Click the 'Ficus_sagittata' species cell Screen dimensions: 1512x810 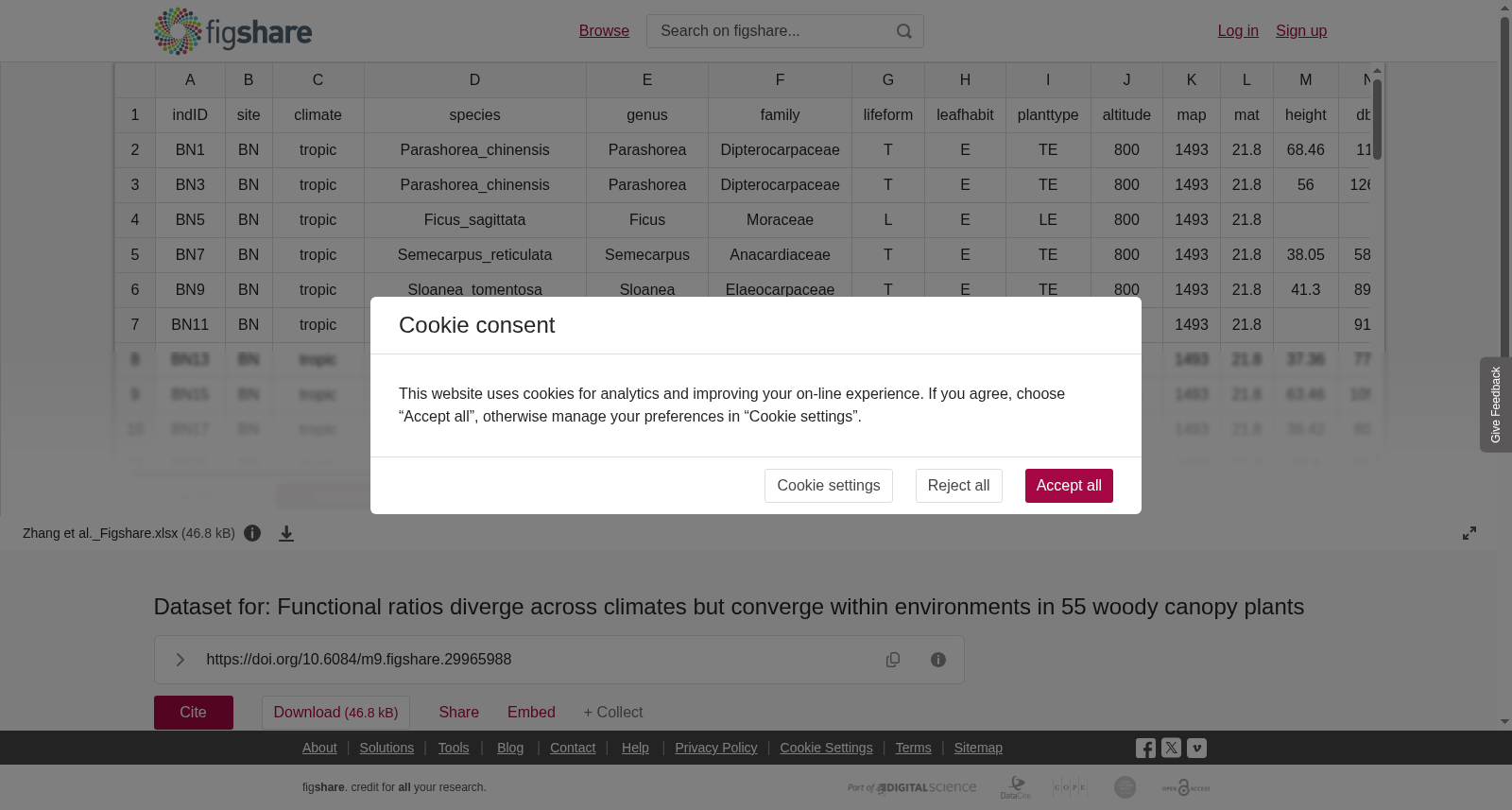coord(474,220)
